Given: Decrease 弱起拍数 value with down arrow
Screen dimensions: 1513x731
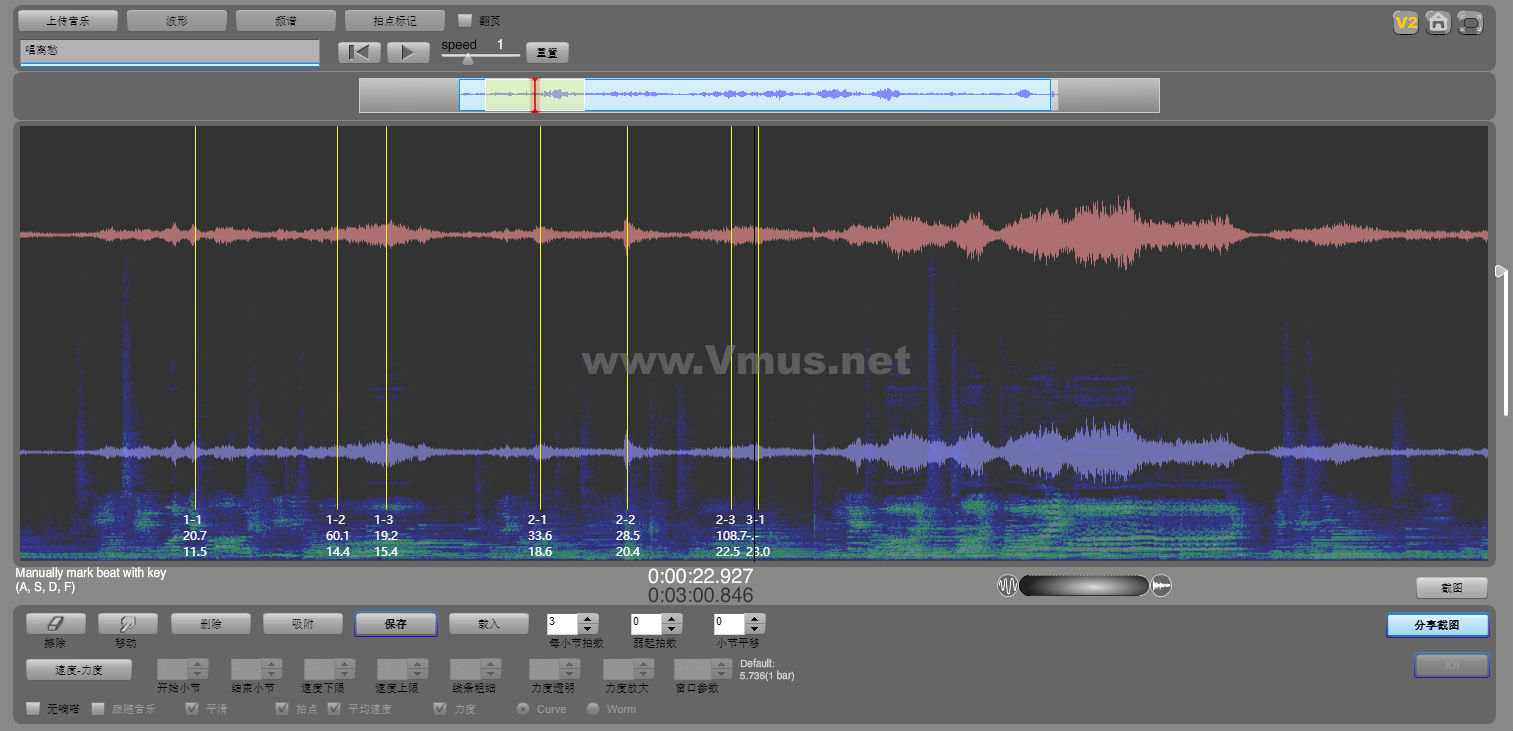Looking at the screenshot, I should tap(672, 629).
